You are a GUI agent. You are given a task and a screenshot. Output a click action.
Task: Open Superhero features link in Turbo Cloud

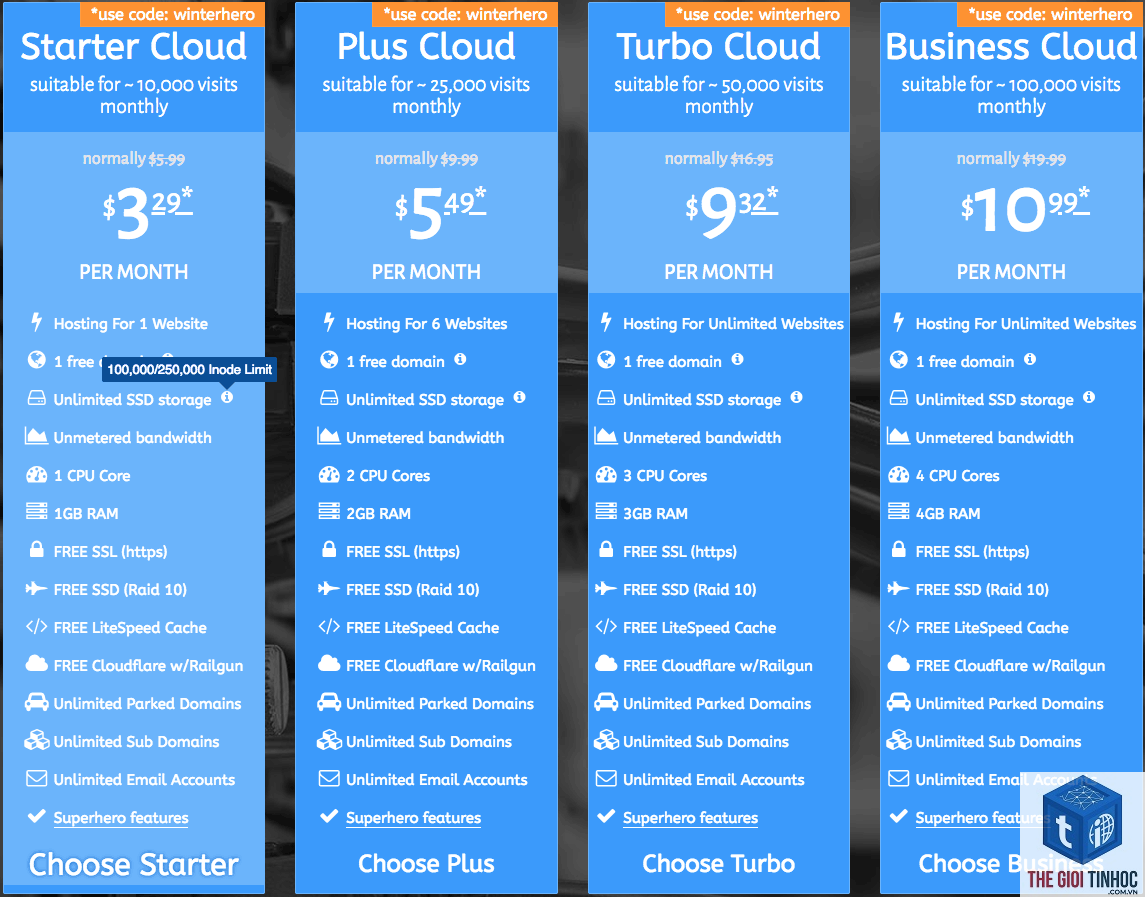click(x=691, y=818)
